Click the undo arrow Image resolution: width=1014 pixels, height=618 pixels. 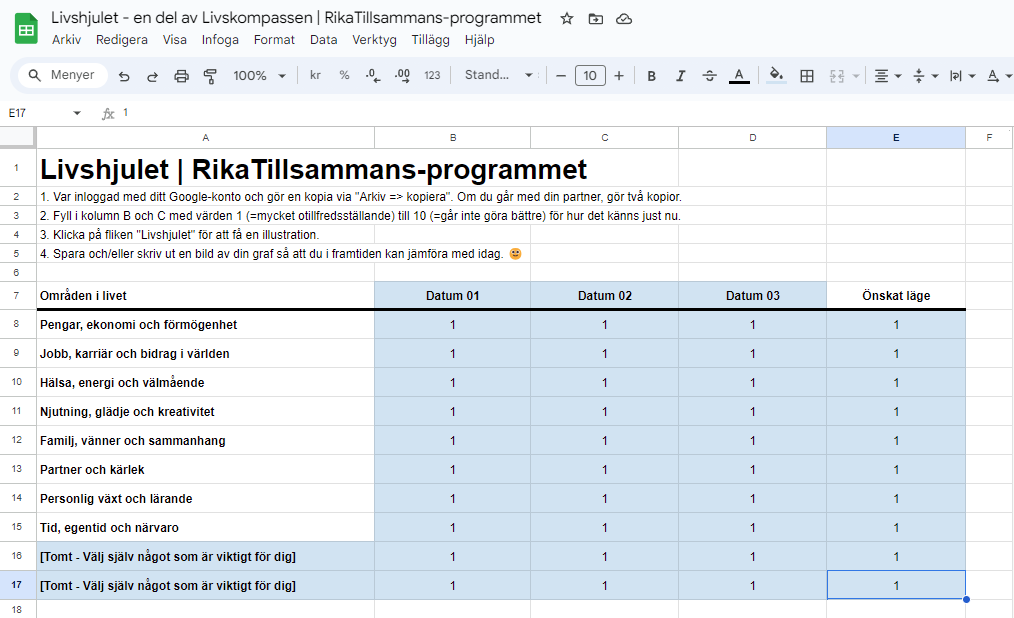[124, 76]
